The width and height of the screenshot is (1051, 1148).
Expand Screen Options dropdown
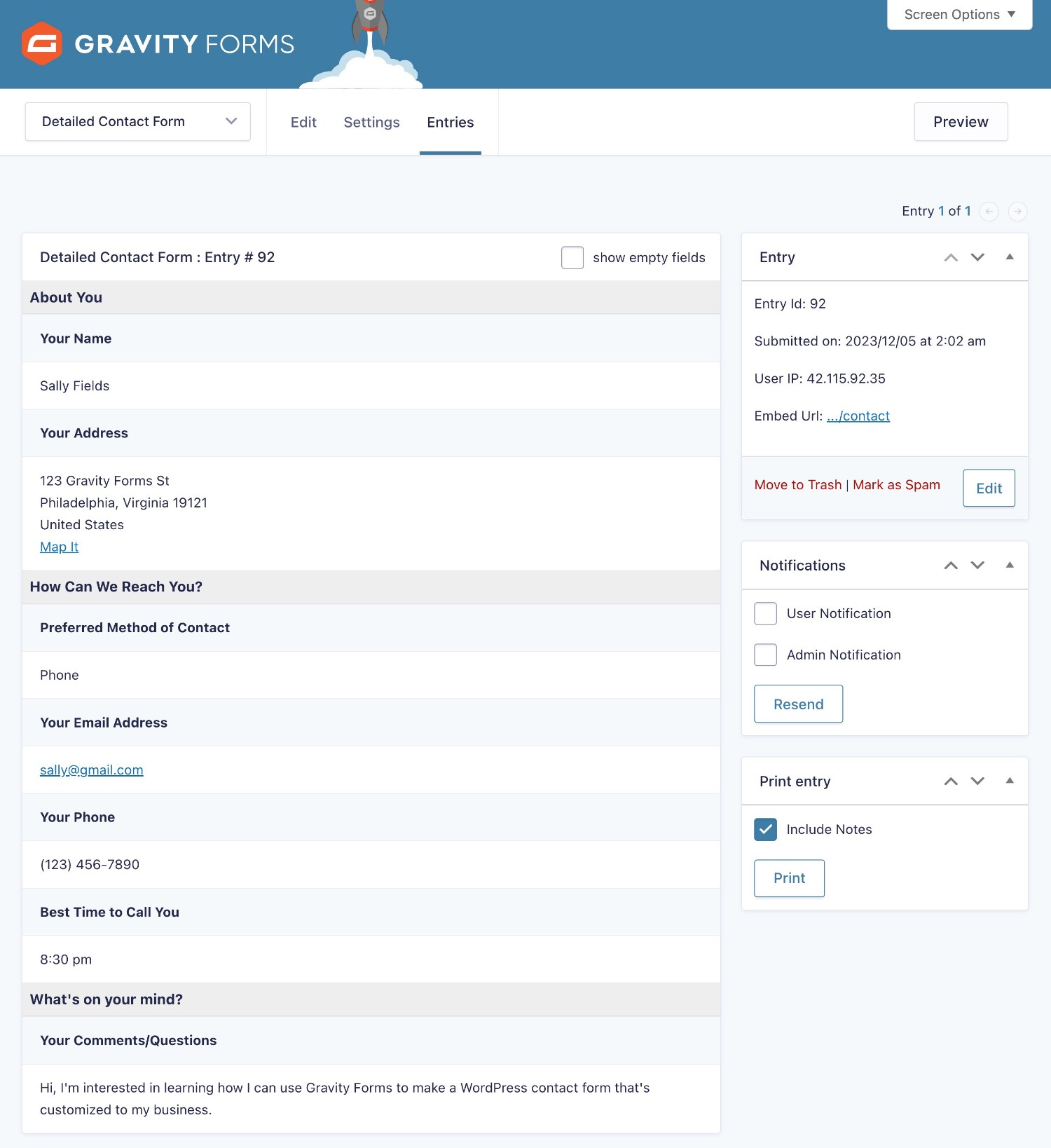[959, 14]
